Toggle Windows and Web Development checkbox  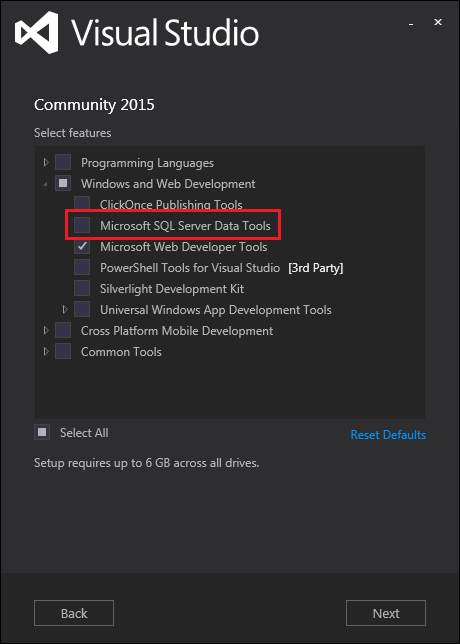click(x=63, y=184)
